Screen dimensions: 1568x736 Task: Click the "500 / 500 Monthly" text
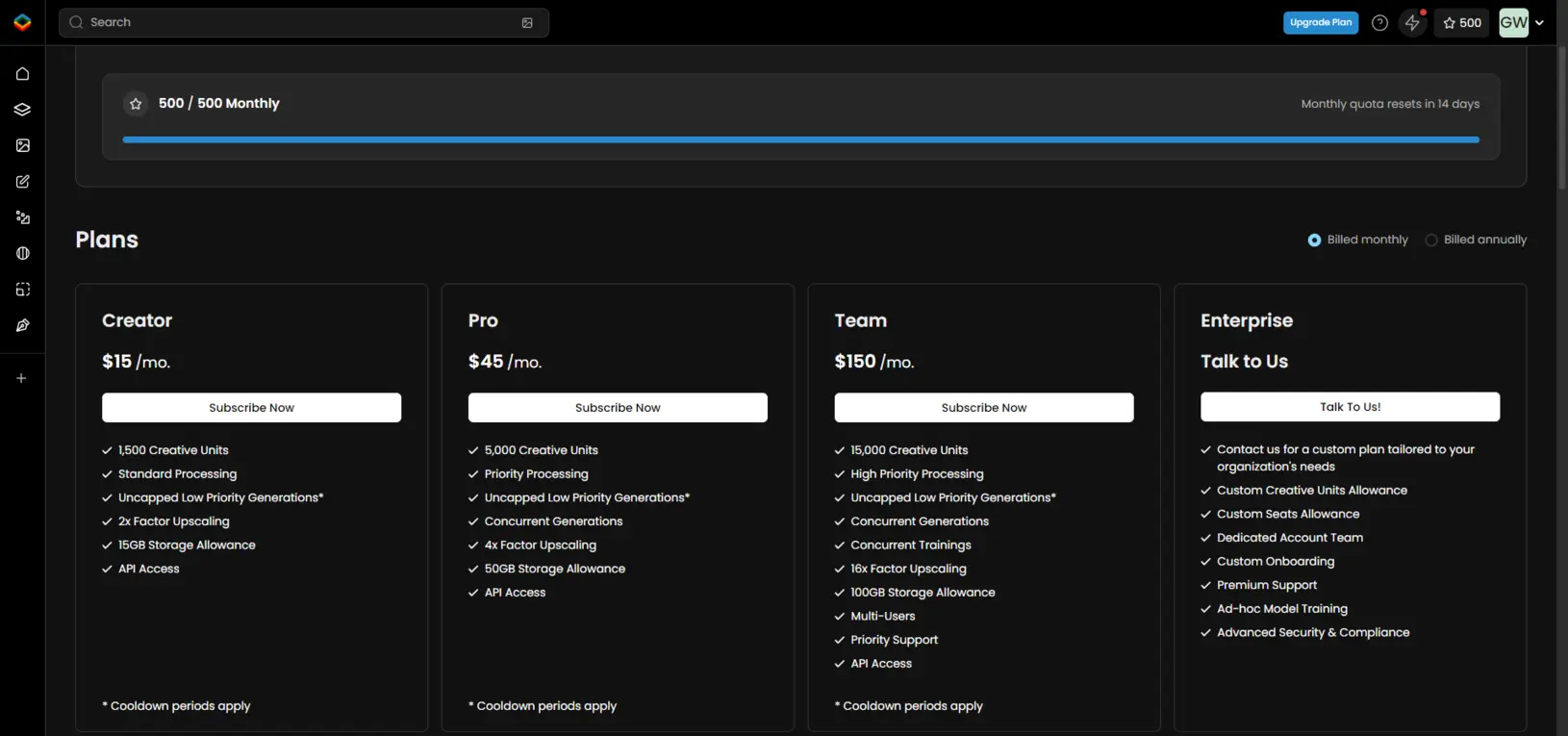point(219,104)
